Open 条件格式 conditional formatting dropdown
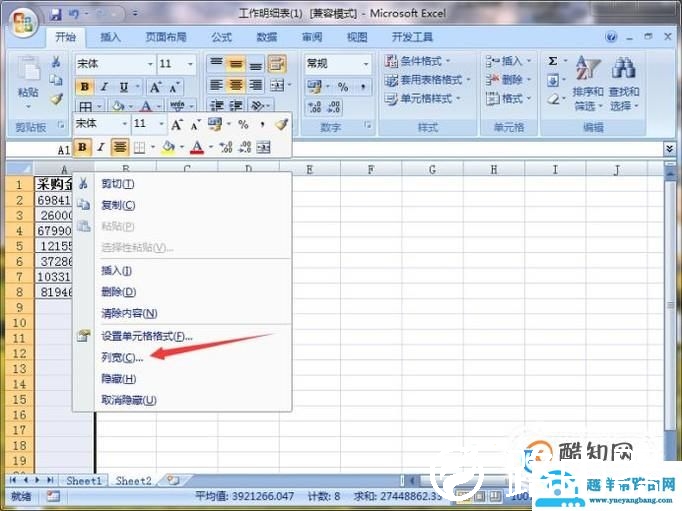Screen dimensions: 682x511 click(x=417, y=61)
